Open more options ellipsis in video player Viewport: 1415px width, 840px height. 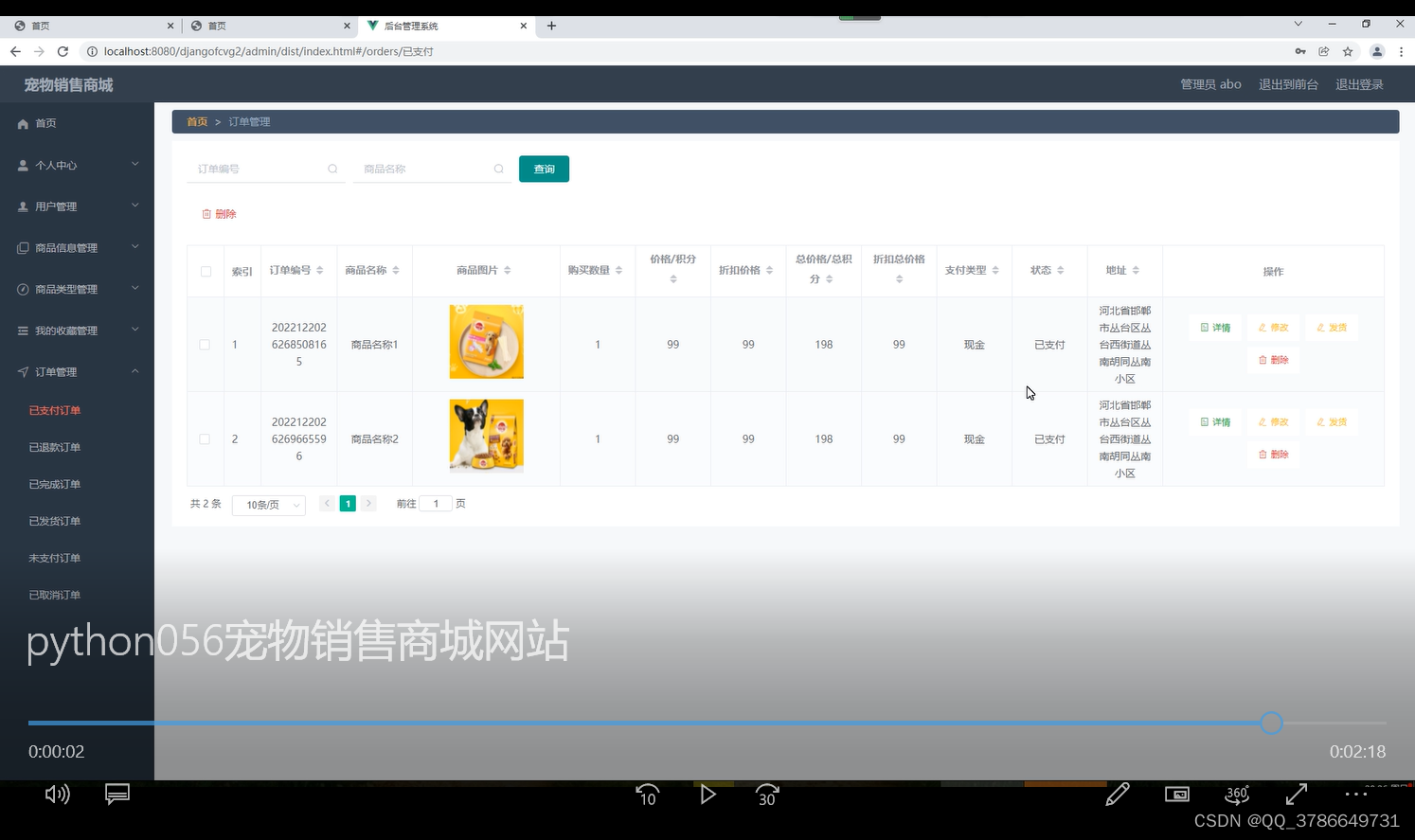1355,794
